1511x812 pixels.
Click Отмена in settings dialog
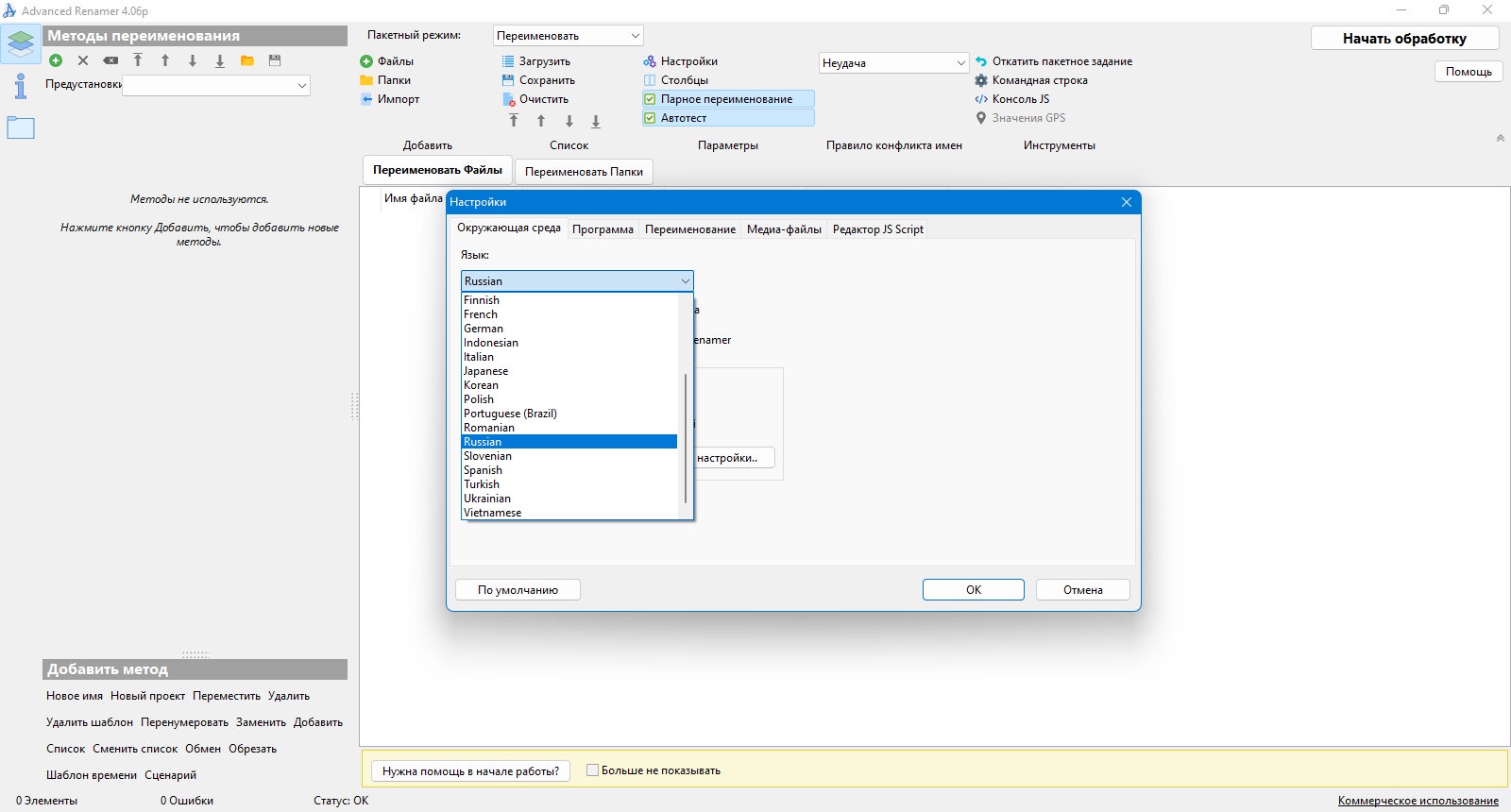click(x=1083, y=590)
